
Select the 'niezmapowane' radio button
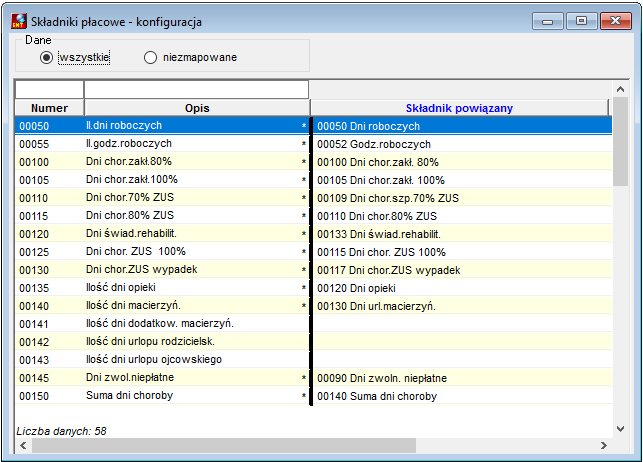click(x=150, y=57)
